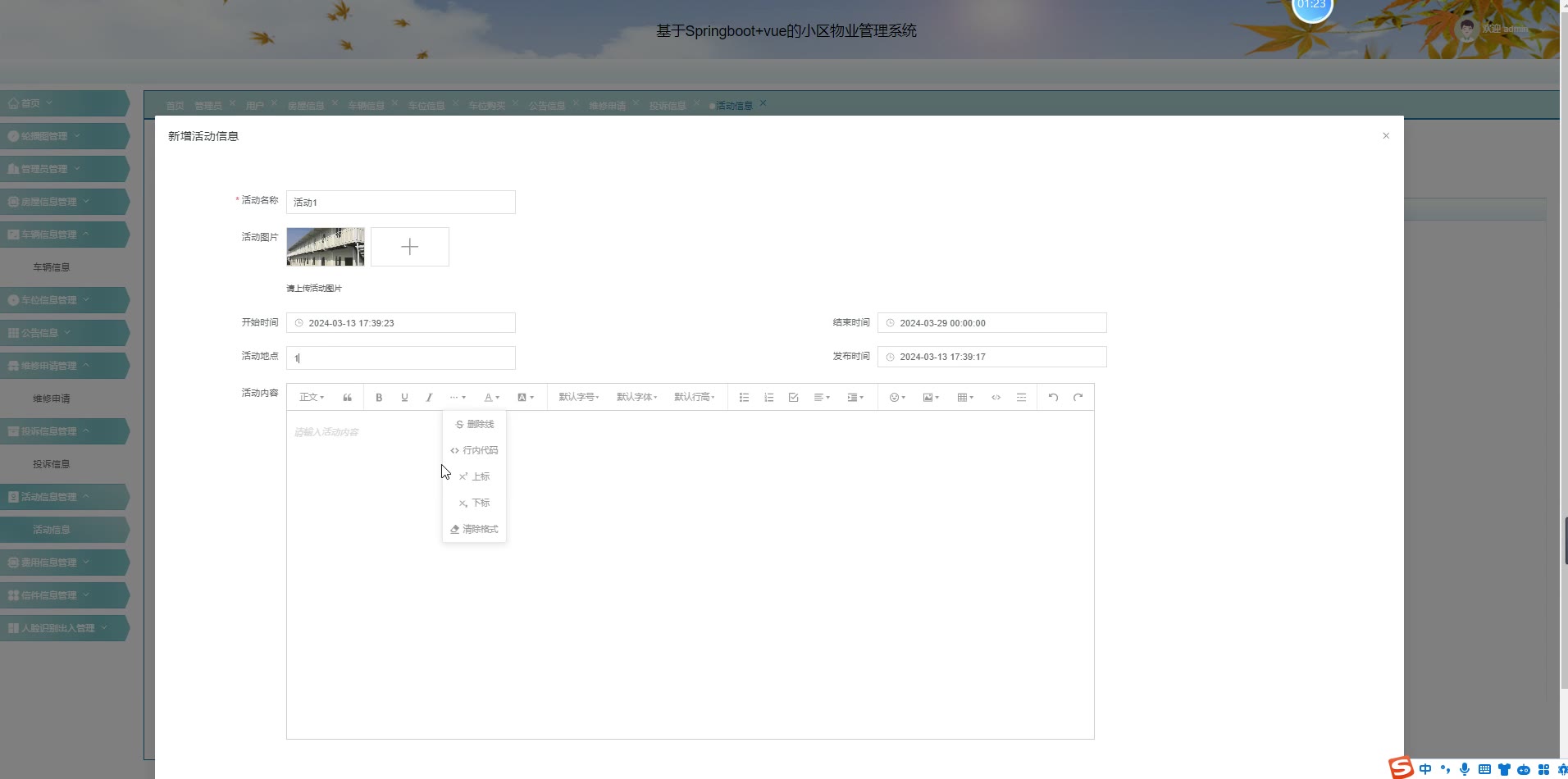
Task: Click the 活动地点 input field
Action: (401, 358)
